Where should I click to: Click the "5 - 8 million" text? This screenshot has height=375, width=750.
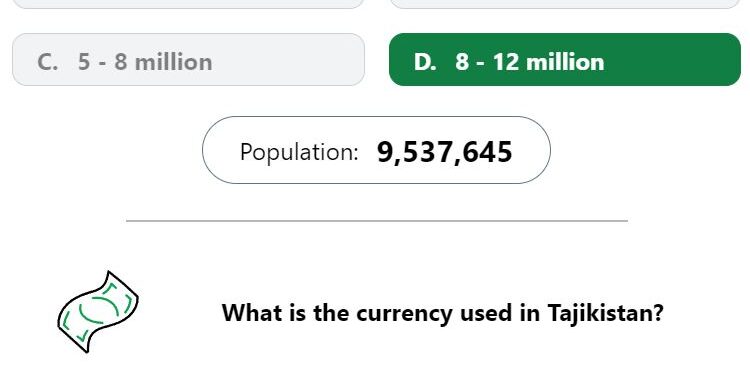pos(145,62)
